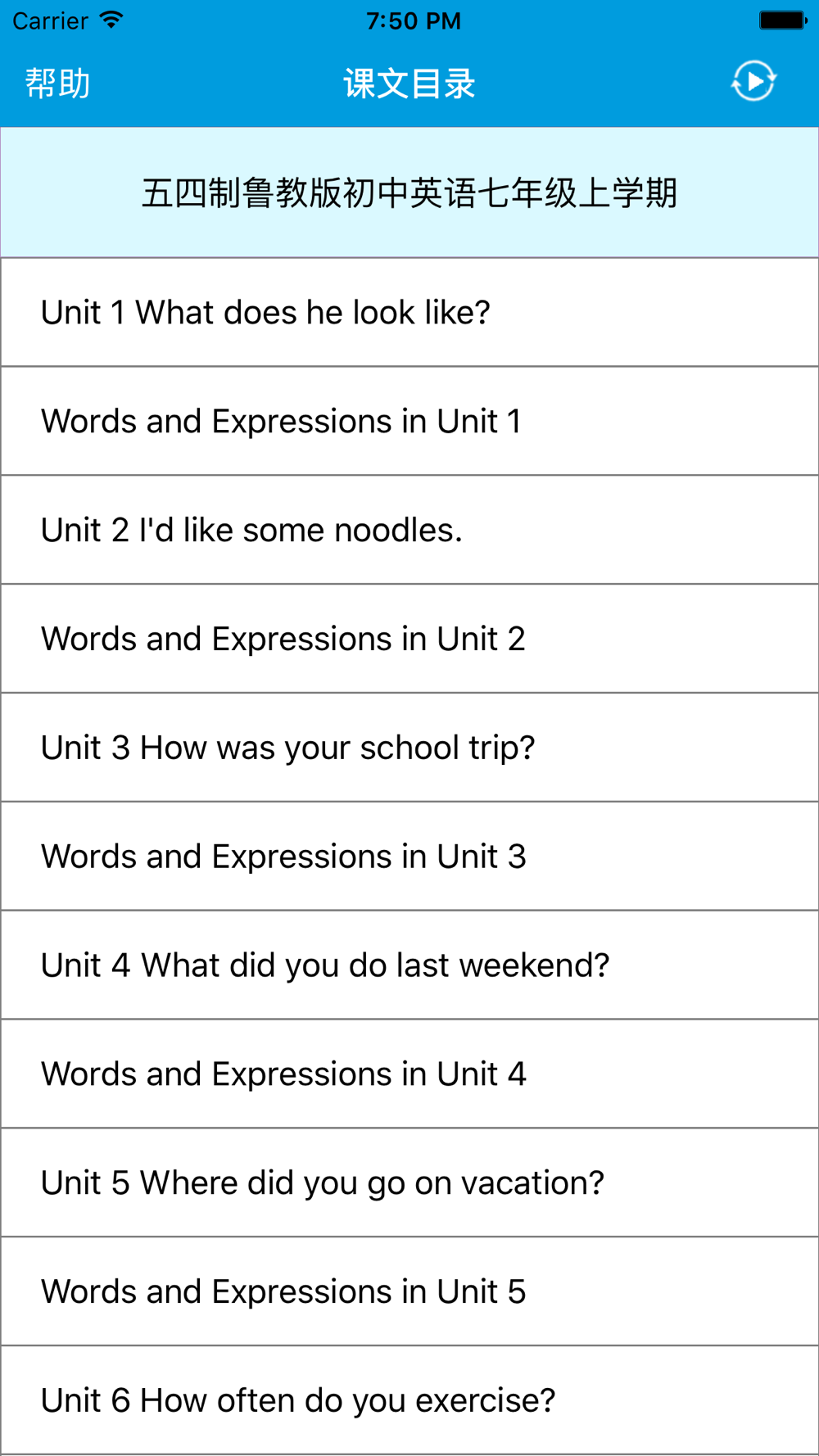The image size is (819, 1456).
Task: Open the 帮助 help button
Action: coord(57,84)
